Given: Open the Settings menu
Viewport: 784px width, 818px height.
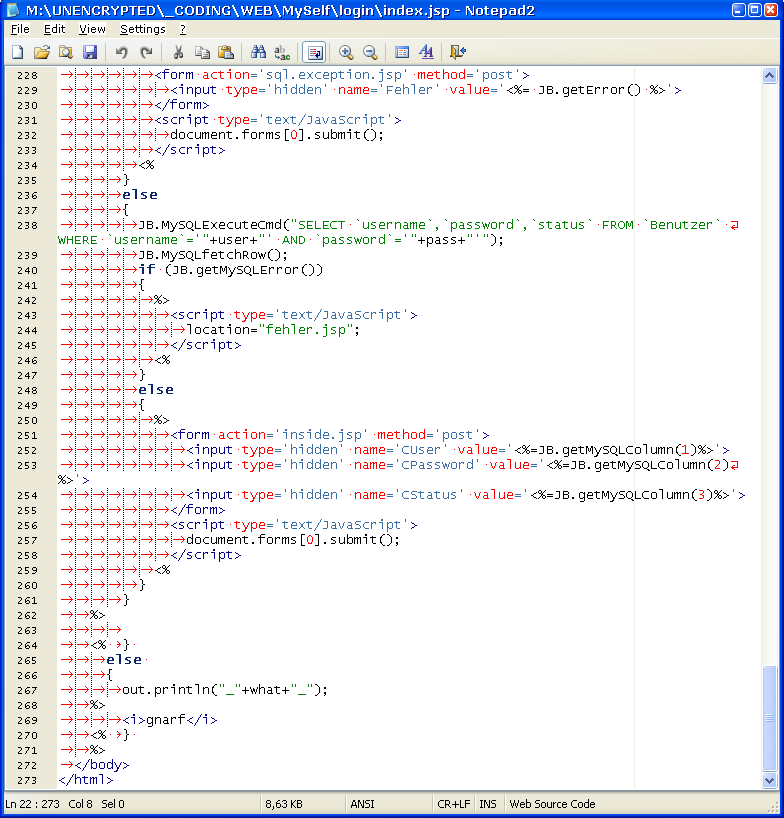Looking at the screenshot, I should tap(142, 29).
